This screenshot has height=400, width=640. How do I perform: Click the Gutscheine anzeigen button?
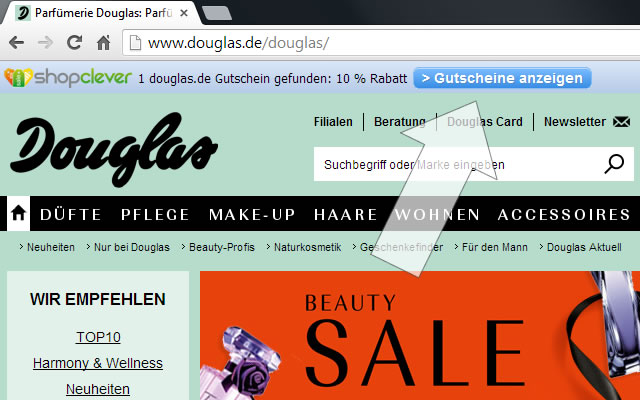(x=502, y=78)
